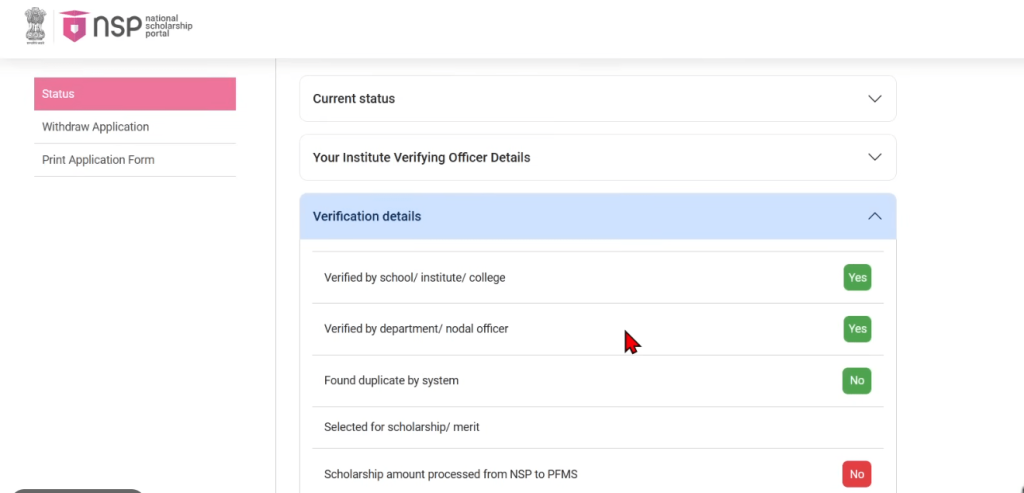Collapse the Verification details chevron
This screenshot has height=493, width=1024.
[874, 216]
